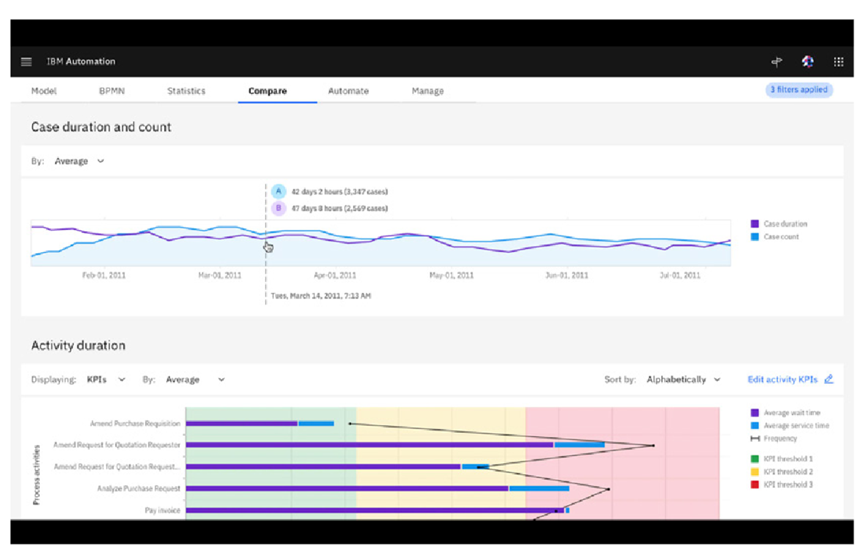Toggle Average service time legend entry
Screen dimensions: 865x556
[x=790, y=426]
